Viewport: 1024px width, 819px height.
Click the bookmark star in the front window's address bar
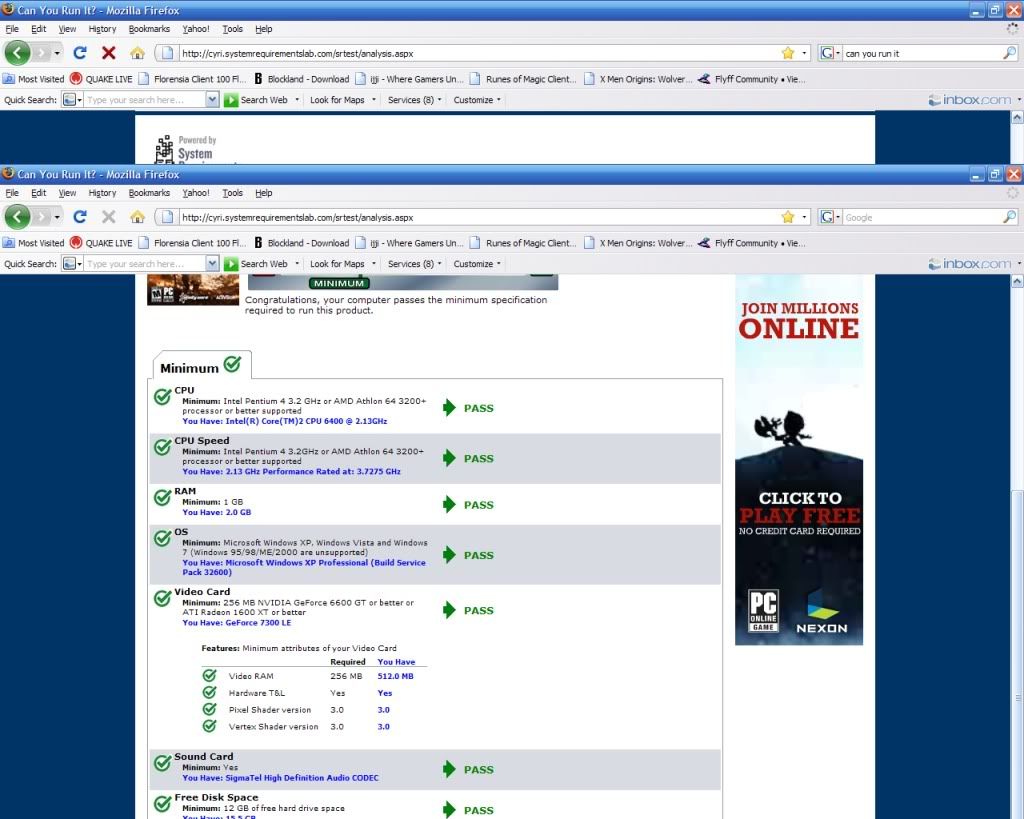pyautogui.click(x=788, y=217)
